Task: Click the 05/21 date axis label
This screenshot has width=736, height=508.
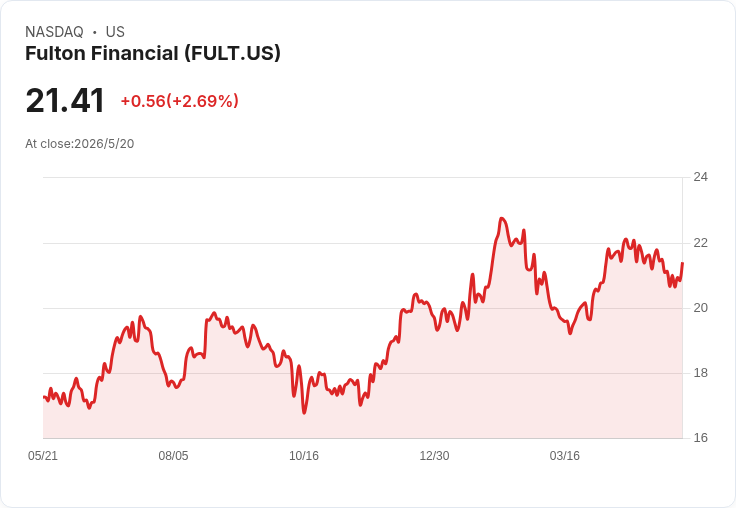Action: click(x=43, y=456)
